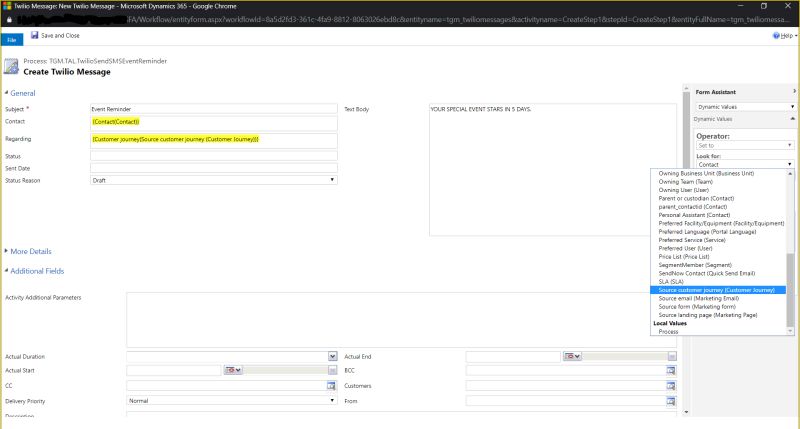Click the Actual Start date field
Image resolution: width=800 pixels, height=429 pixels.
[x=173, y=370]
